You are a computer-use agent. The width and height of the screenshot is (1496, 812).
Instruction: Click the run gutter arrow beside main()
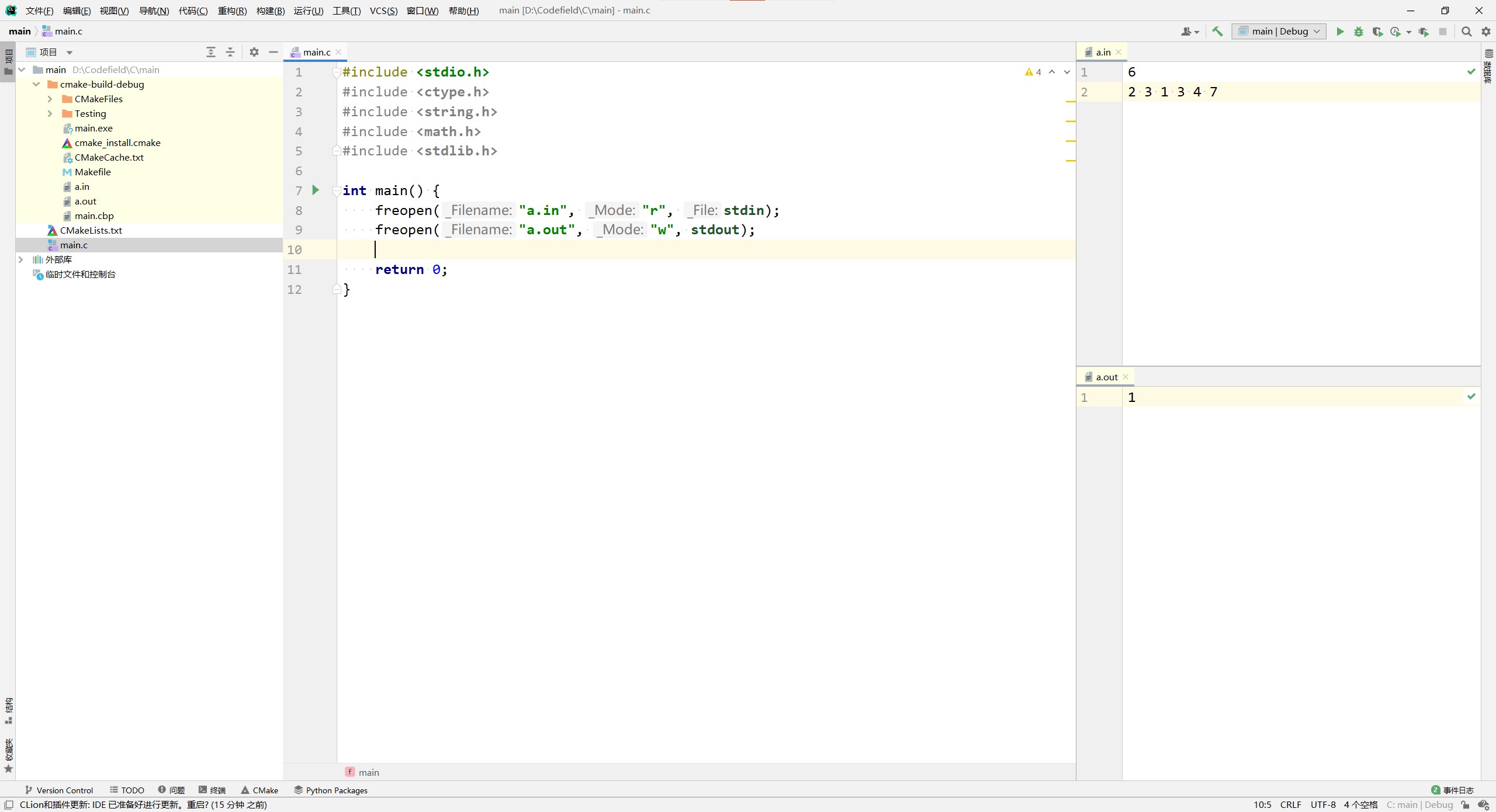[316, 190]
